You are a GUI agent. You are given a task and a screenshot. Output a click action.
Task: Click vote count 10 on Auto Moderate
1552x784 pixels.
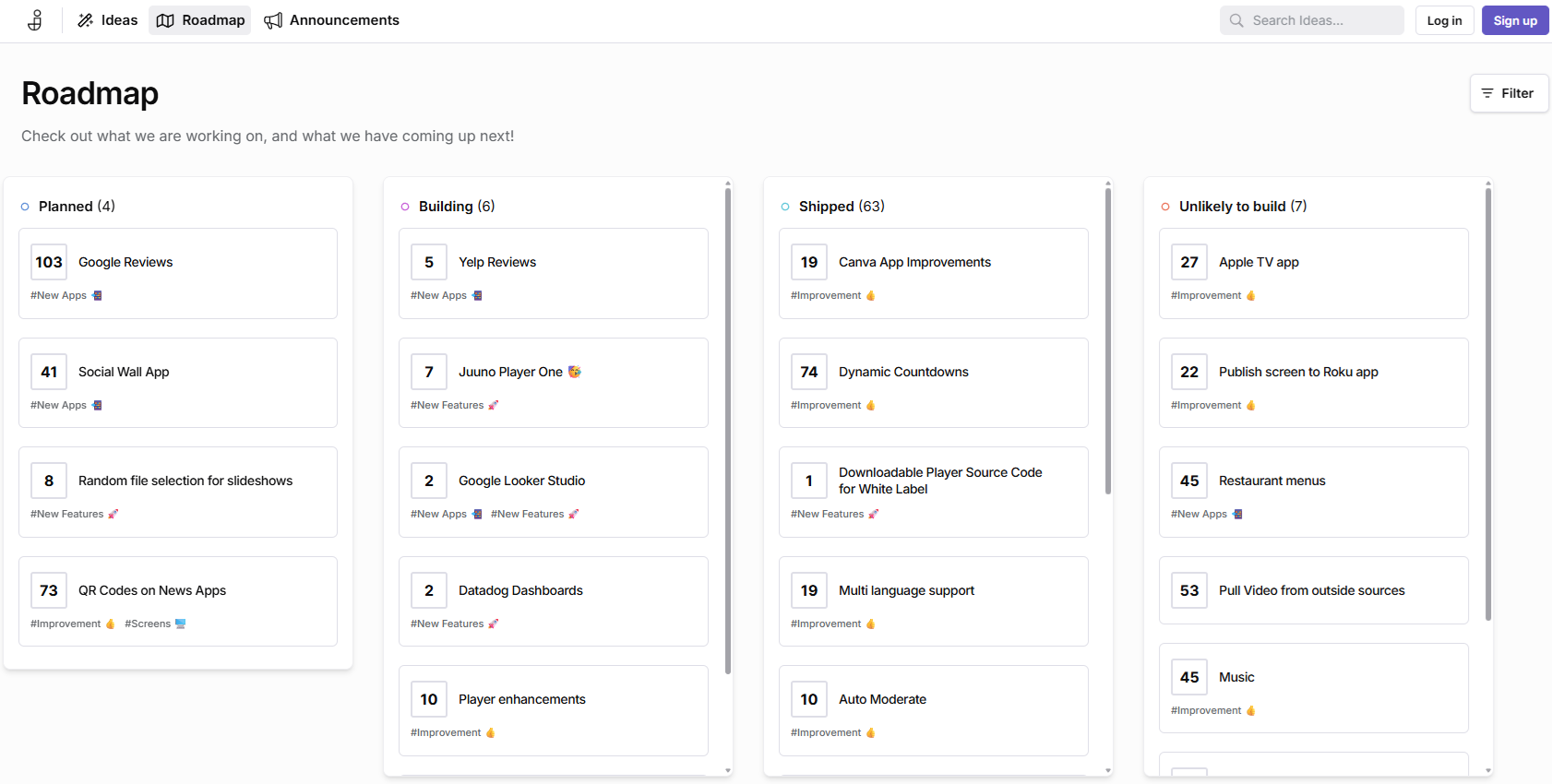(x=809, y=699)
